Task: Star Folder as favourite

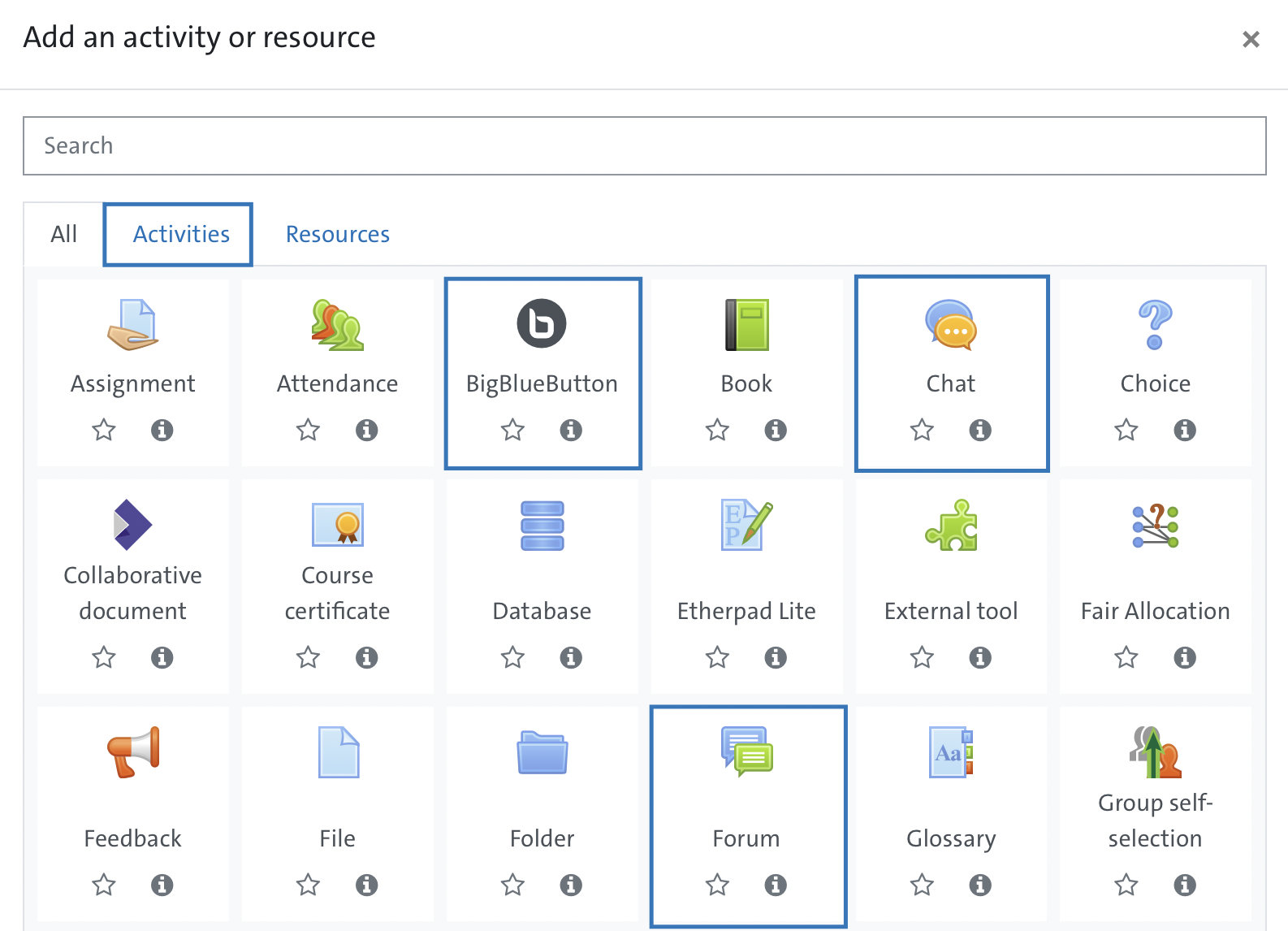Action: [x=512, y=885]
